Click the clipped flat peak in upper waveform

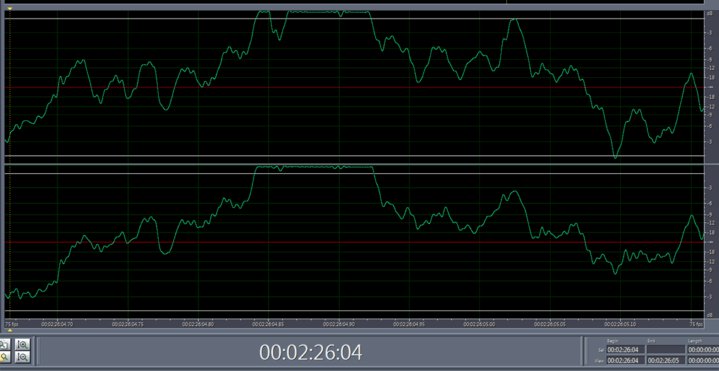click(328, 12)
